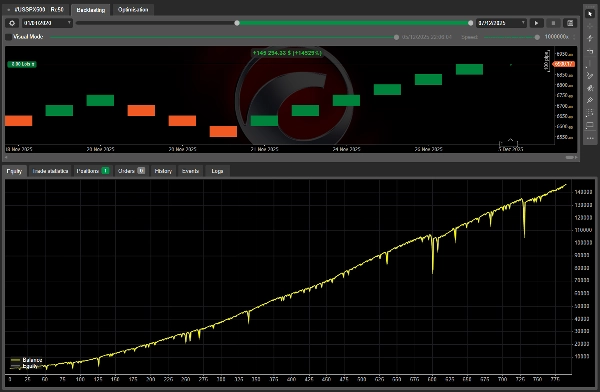Viewport: 600px width, 392px height.
Task: Open the Trade statistics tab
Action: (x=50, y=171)
